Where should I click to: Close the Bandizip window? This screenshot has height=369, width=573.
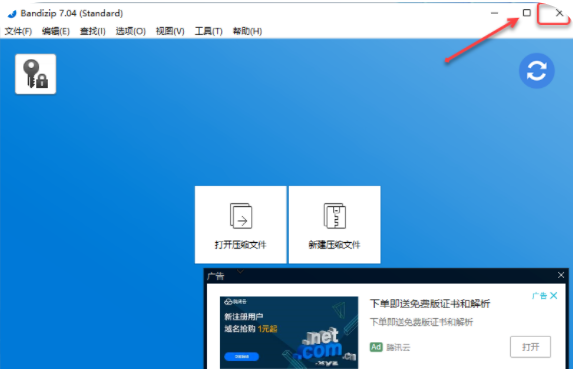coord(559,13)
